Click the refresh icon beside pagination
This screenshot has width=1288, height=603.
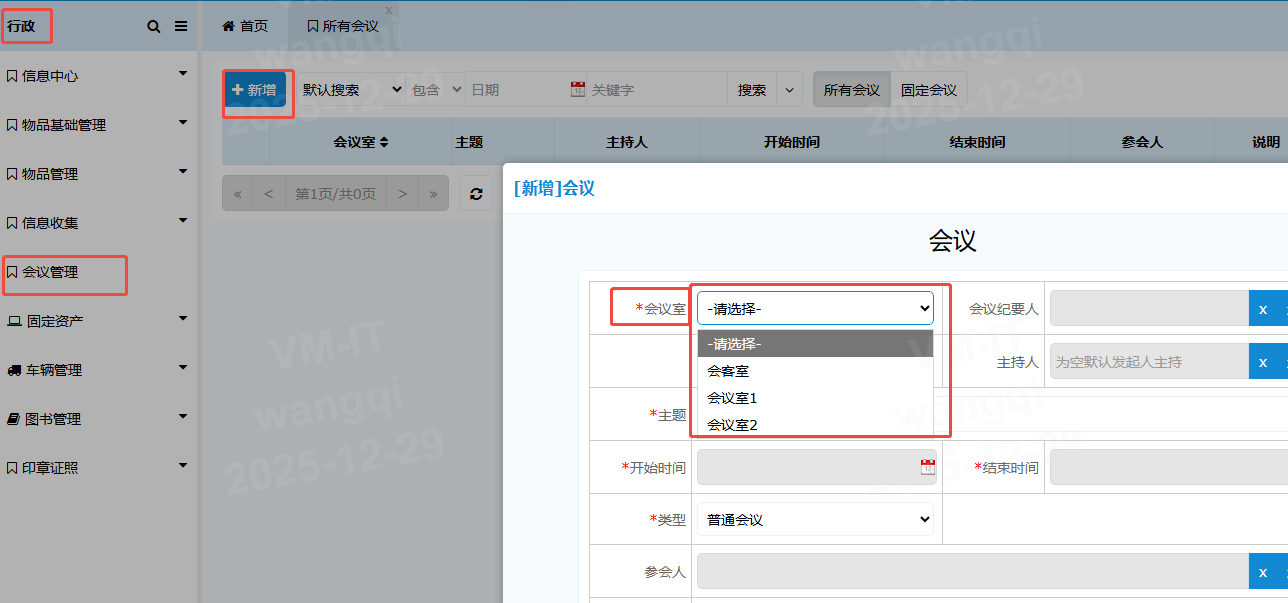pos(476,194)
